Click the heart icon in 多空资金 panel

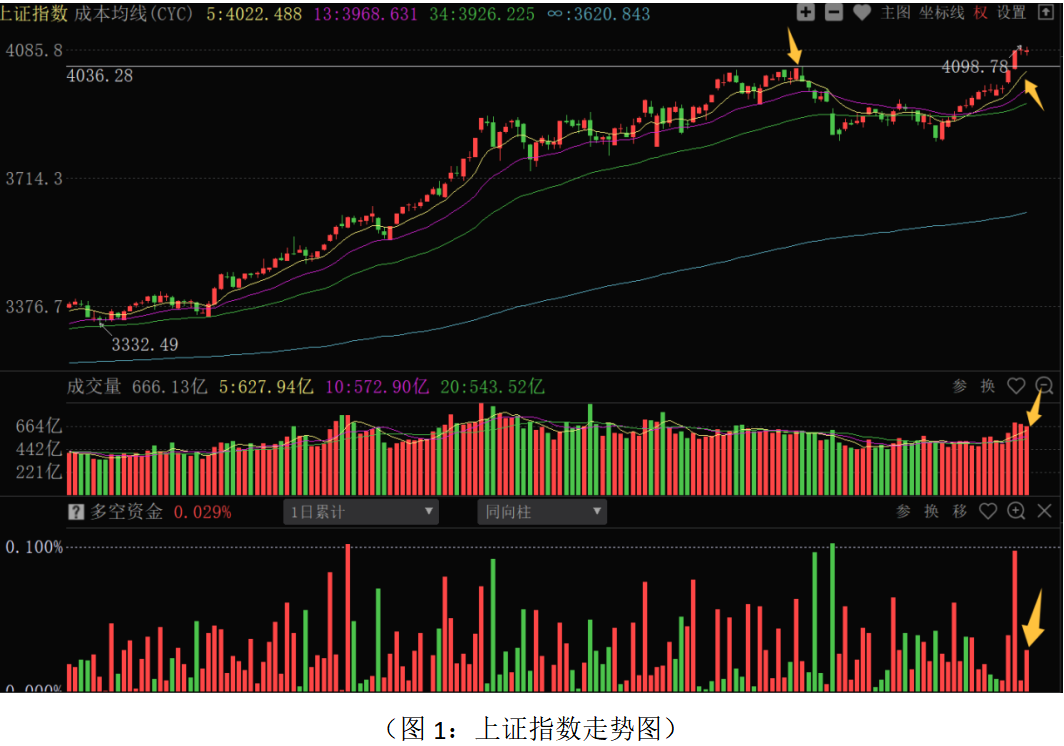click(988, 511)
